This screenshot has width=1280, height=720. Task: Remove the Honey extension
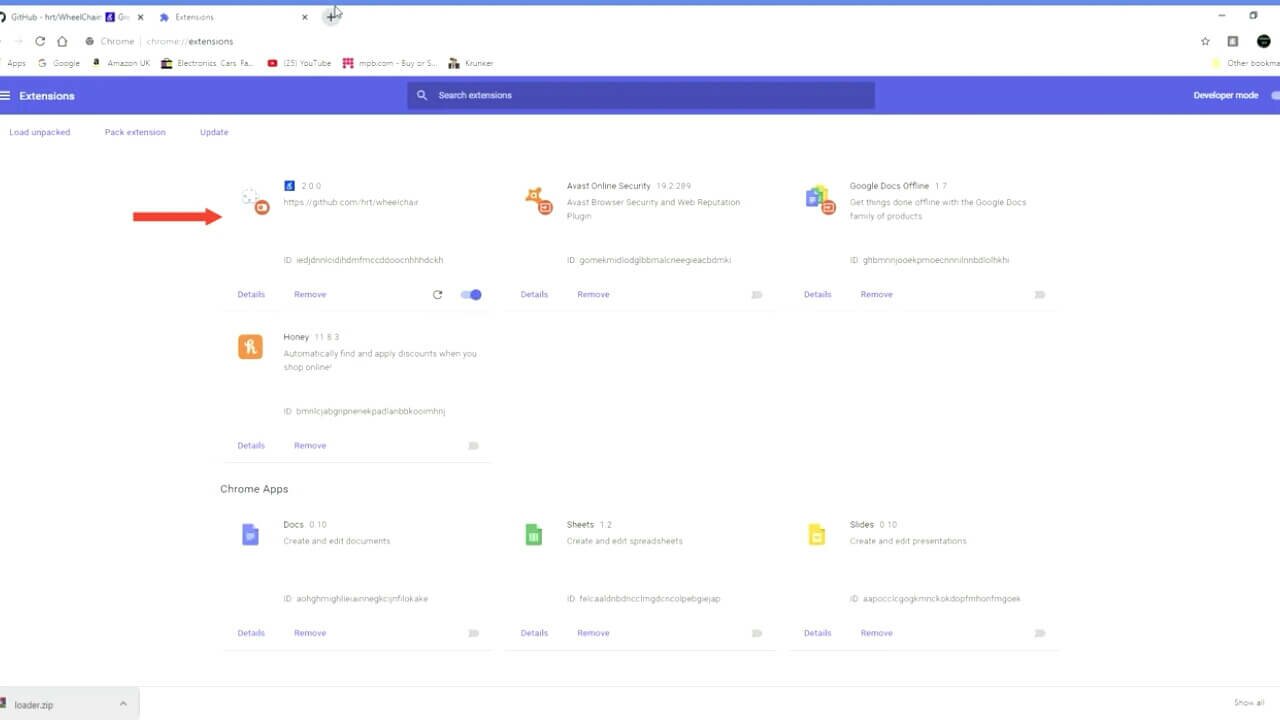[x=310, y=446]
